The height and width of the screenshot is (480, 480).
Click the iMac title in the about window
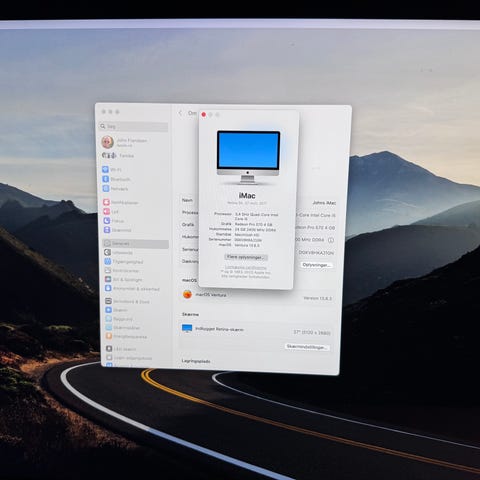click(x=247, y=196)
